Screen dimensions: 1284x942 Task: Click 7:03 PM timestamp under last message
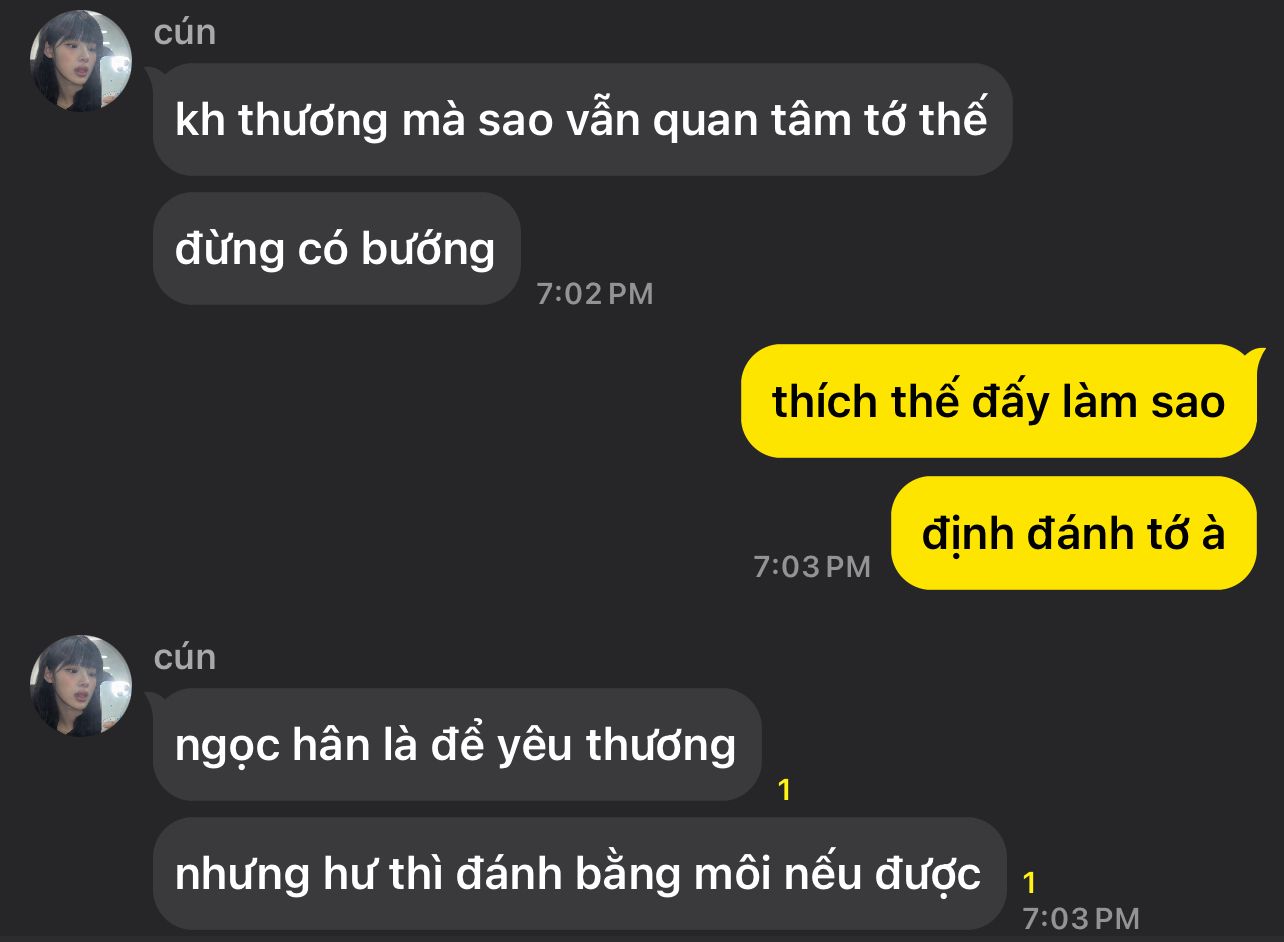tap(1081, 918)
